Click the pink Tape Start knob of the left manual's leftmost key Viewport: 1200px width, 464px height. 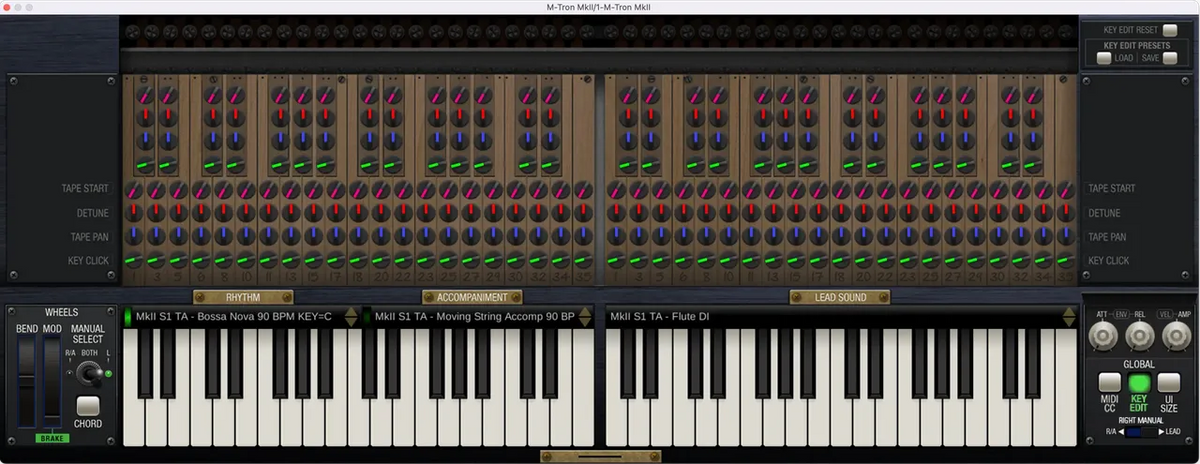coord(133,189)
